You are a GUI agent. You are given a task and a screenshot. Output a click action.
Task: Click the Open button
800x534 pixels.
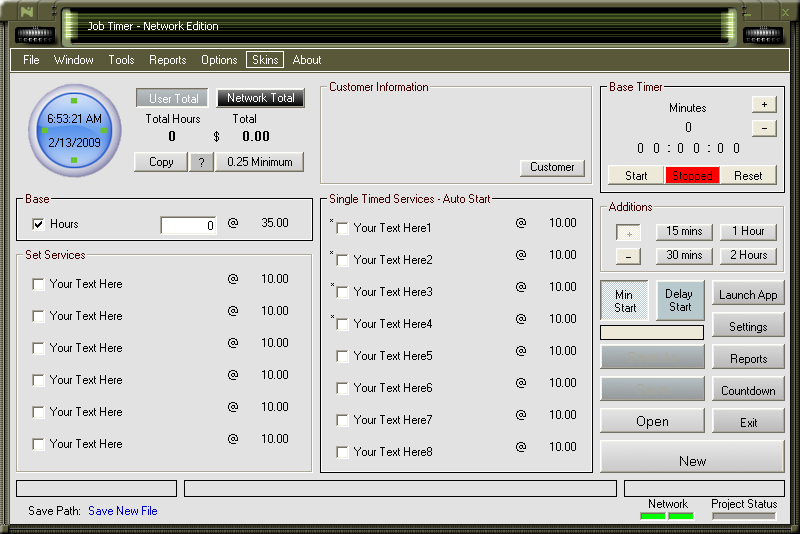click(x=652, y=421)
